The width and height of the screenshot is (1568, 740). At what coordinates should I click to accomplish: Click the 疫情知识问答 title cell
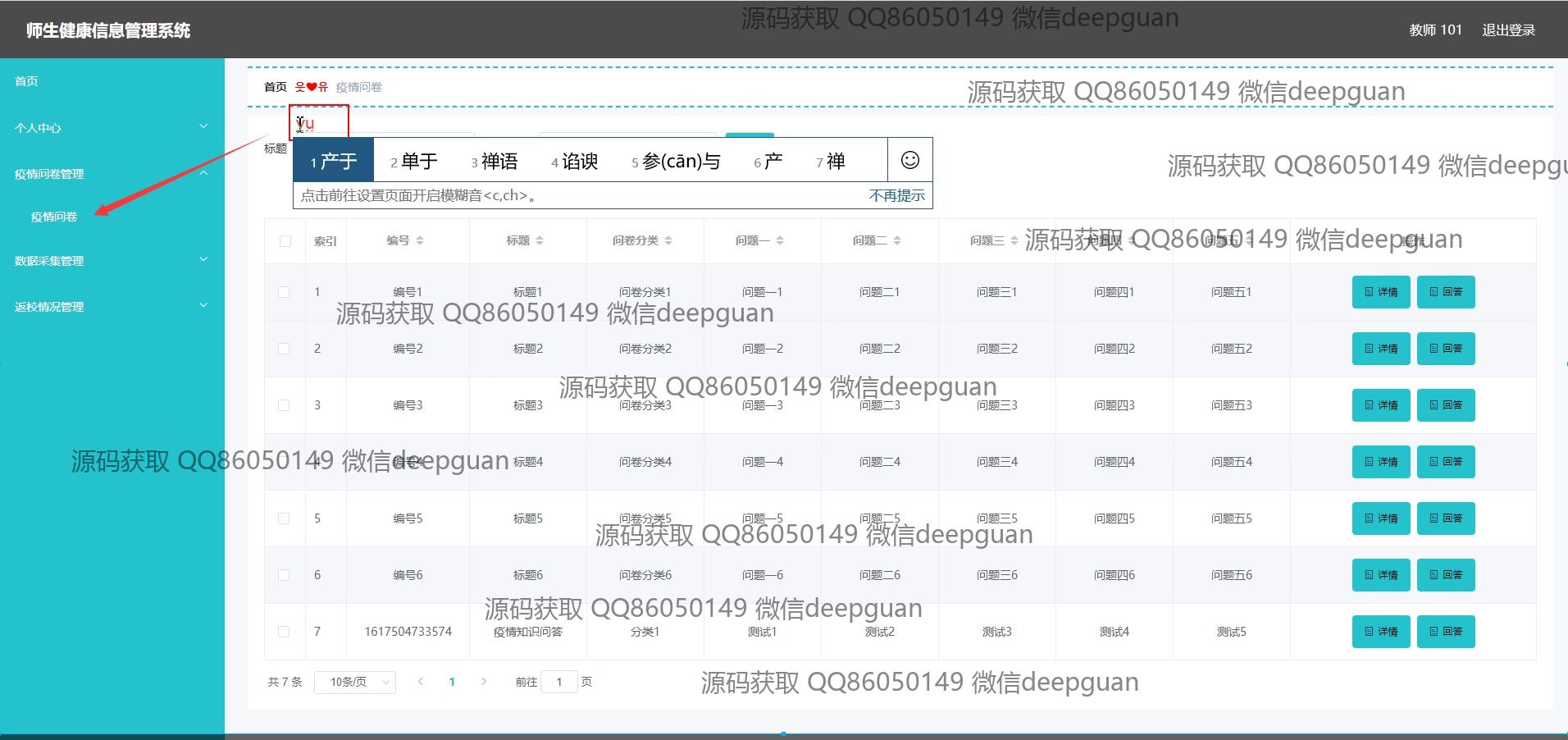528,632
